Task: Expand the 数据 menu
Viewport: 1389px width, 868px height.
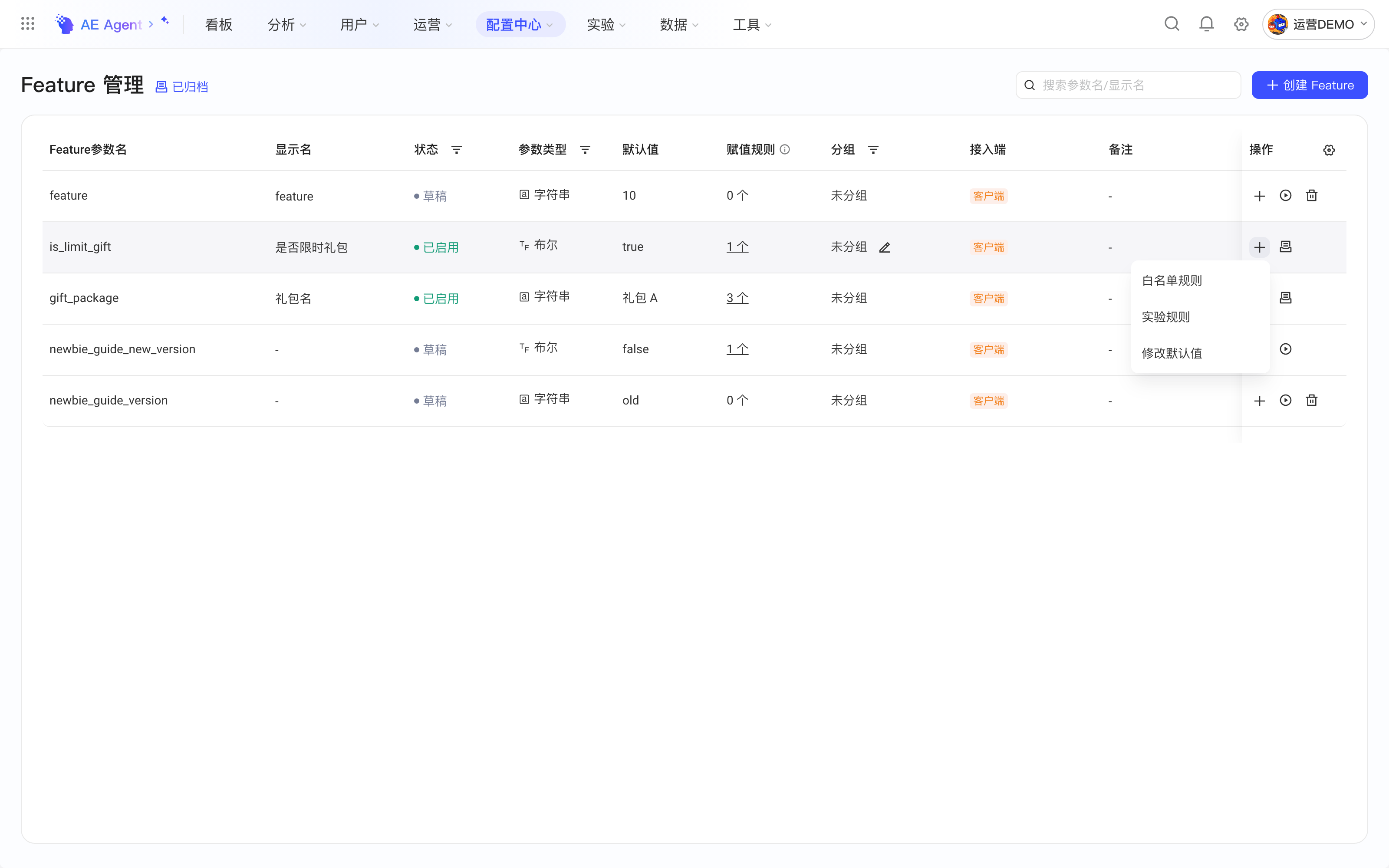Action: [679, 25]
